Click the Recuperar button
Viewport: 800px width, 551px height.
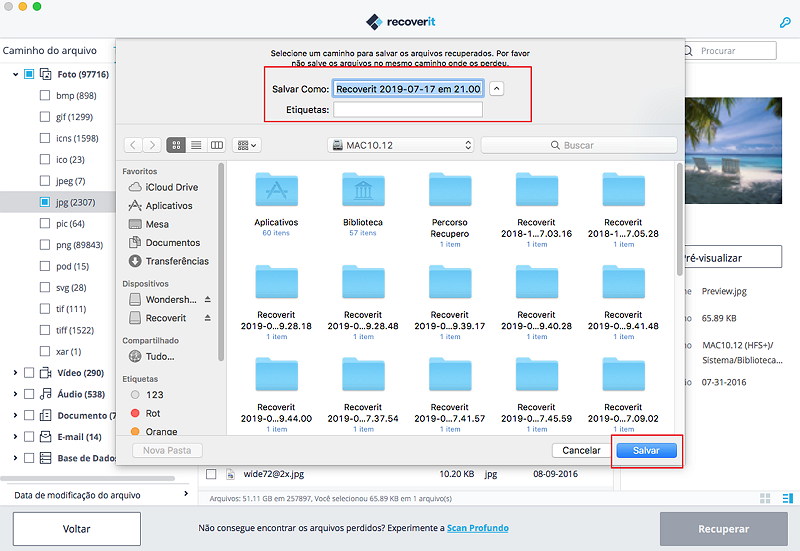(x=723, y=529)
